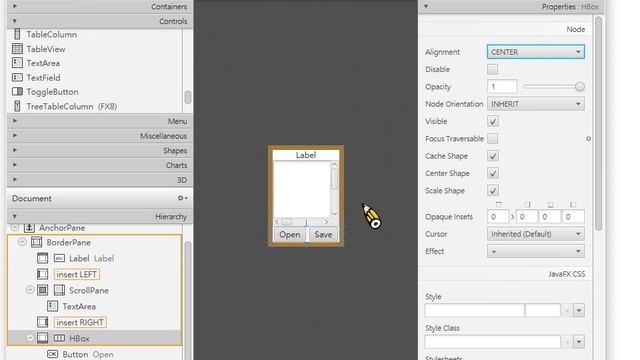
Task: Click the BorderPane icon in hierarchy
Action: tap(36, 242)
